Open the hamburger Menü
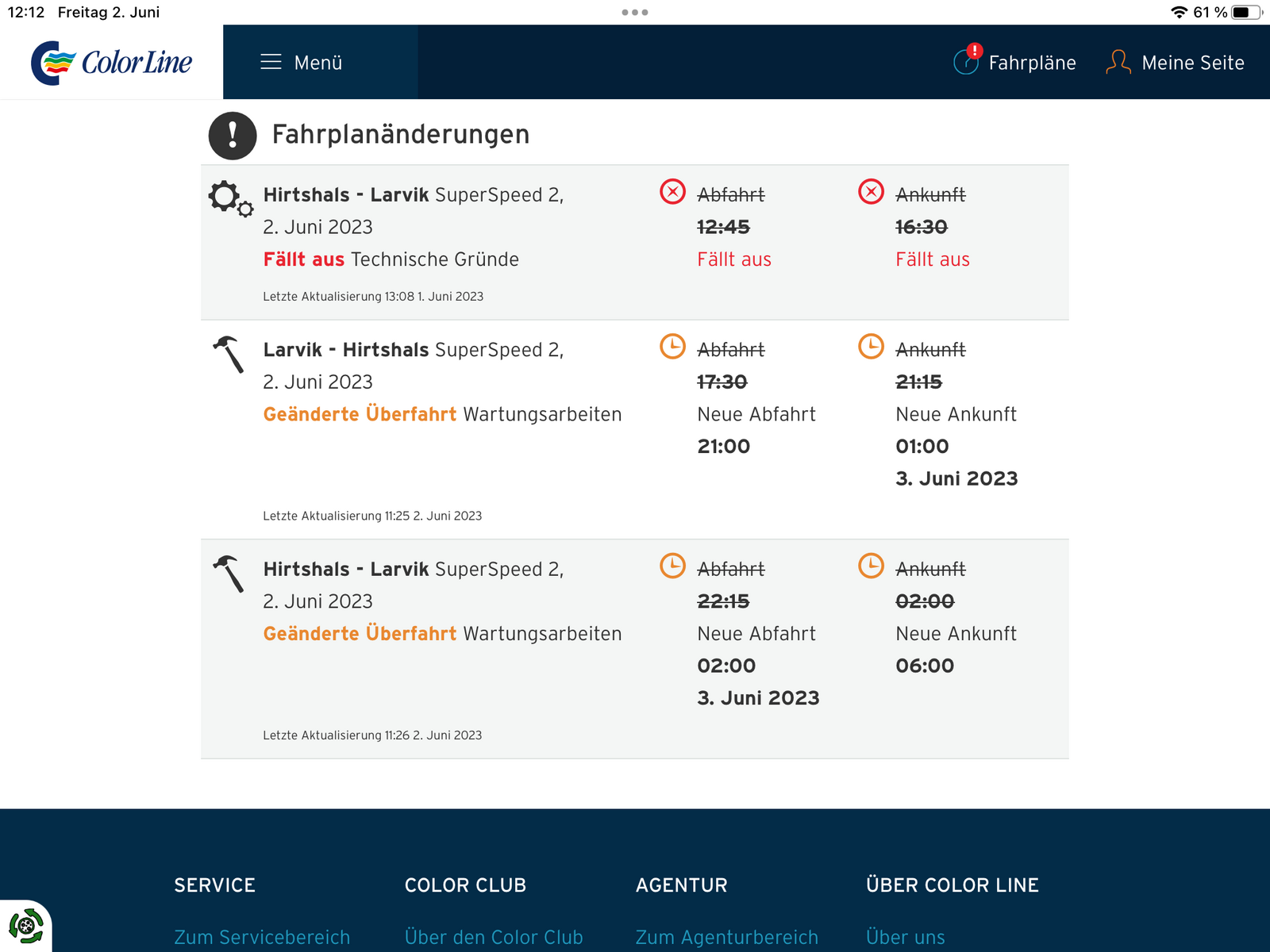 tap(302, 63)
